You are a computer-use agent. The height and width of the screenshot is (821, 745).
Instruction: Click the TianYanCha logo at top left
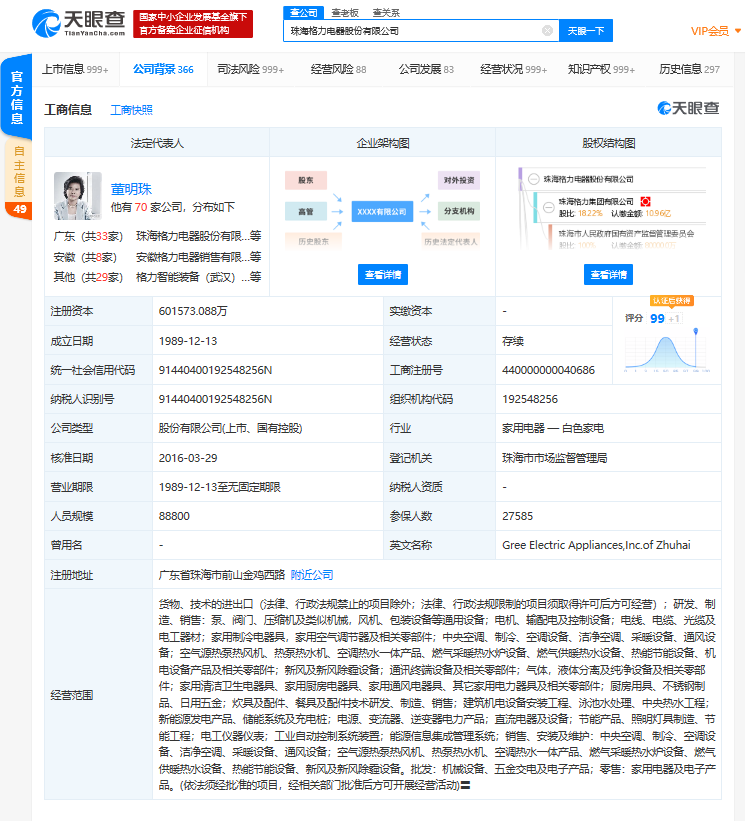(79, 24)
